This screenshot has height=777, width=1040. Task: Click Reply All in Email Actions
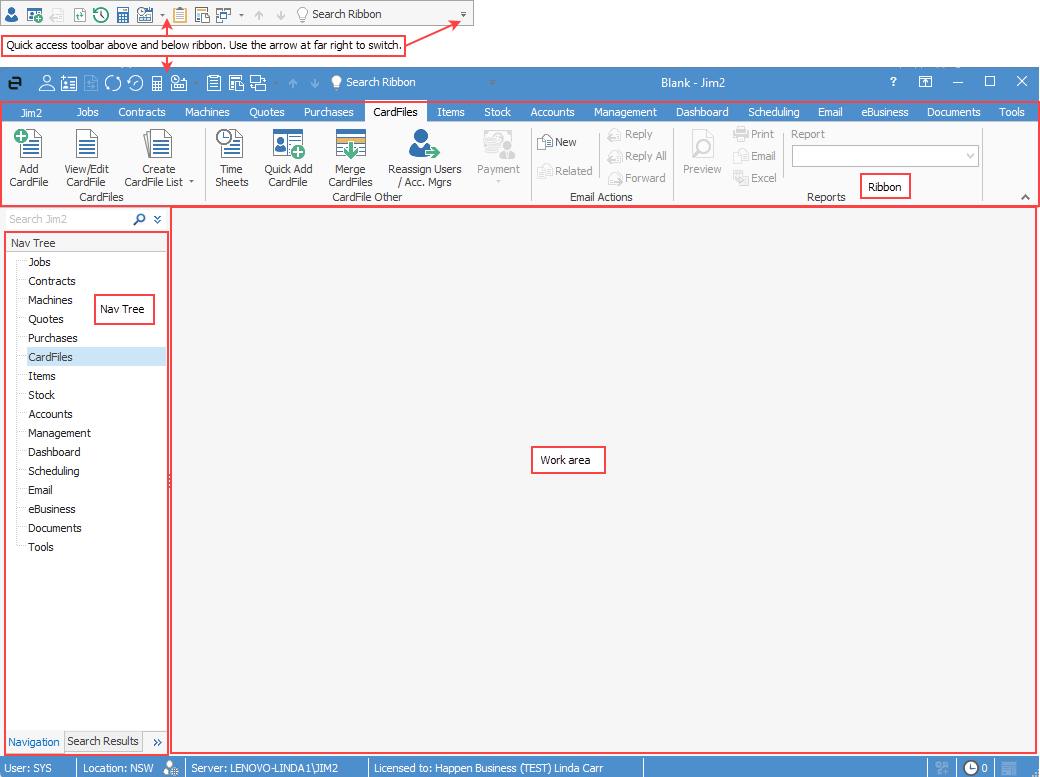coord(637,156)
